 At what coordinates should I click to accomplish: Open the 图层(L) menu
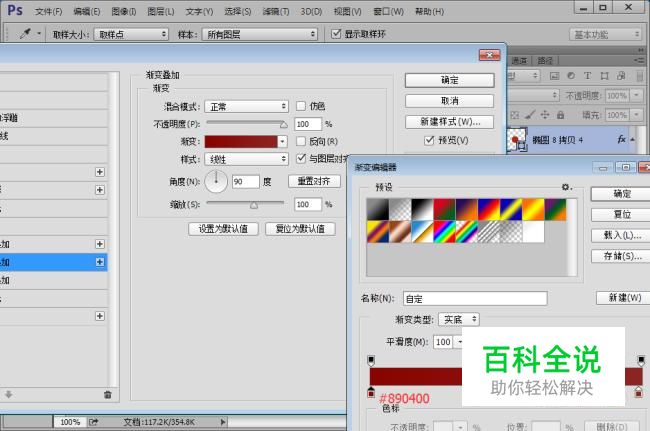tap(161, 12)
